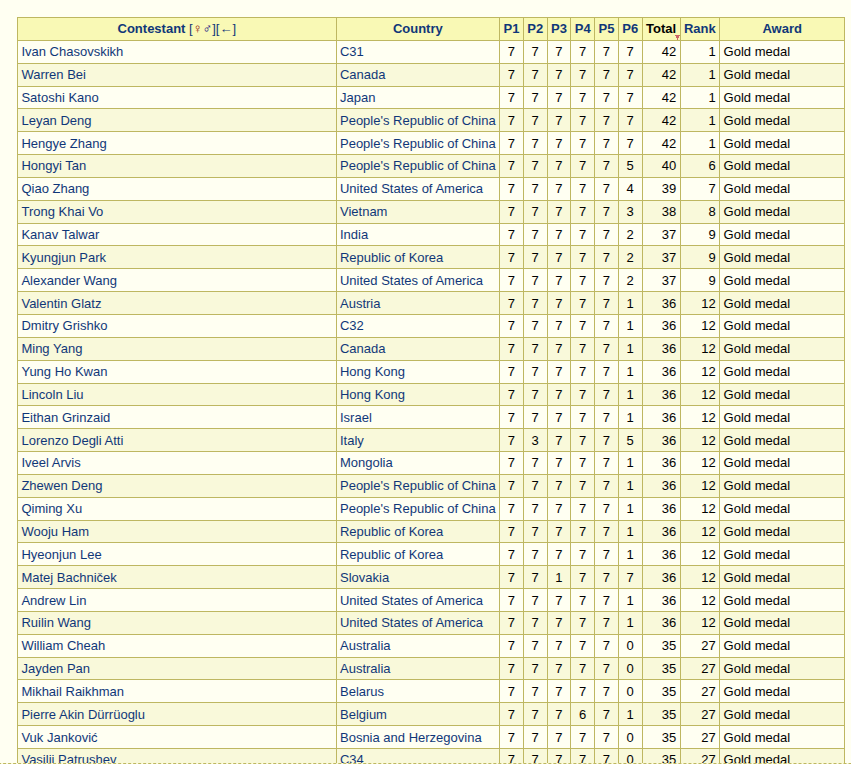Sort by P1 column header
851x764 pixels.
tap(511, 29)
